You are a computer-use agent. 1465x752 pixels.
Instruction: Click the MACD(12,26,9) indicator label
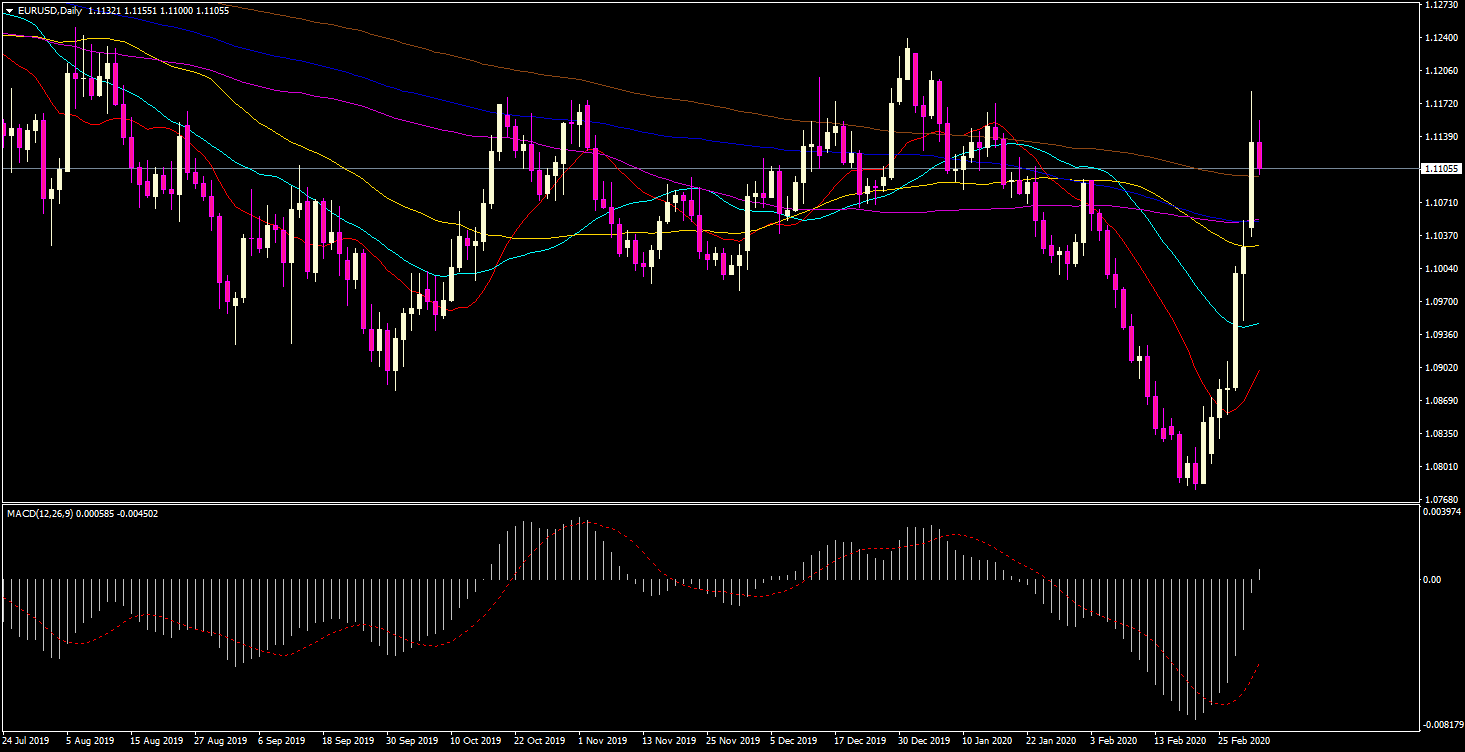coord(38,513)
